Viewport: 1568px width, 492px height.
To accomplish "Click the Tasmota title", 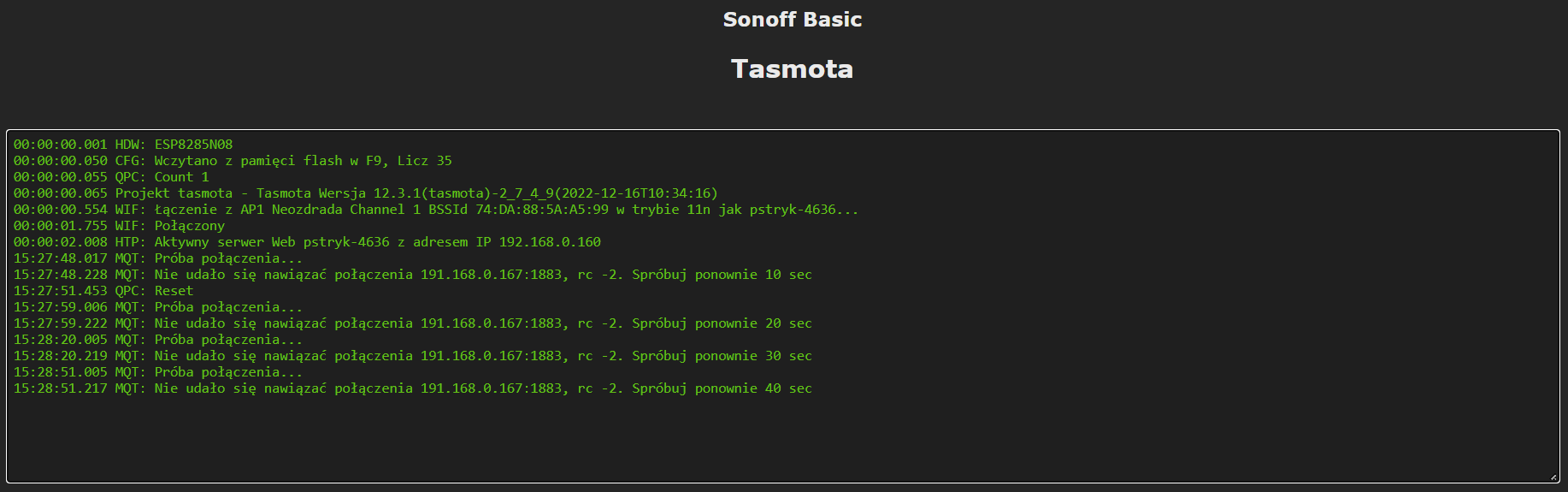I will (792, 68).
